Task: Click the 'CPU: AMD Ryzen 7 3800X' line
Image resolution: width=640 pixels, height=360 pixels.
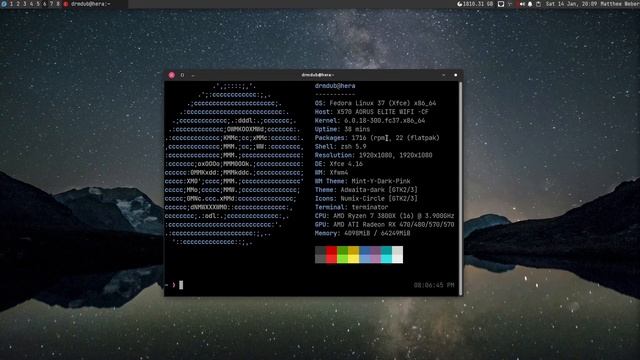Action: pyautogui.click(x=384, y=216)
